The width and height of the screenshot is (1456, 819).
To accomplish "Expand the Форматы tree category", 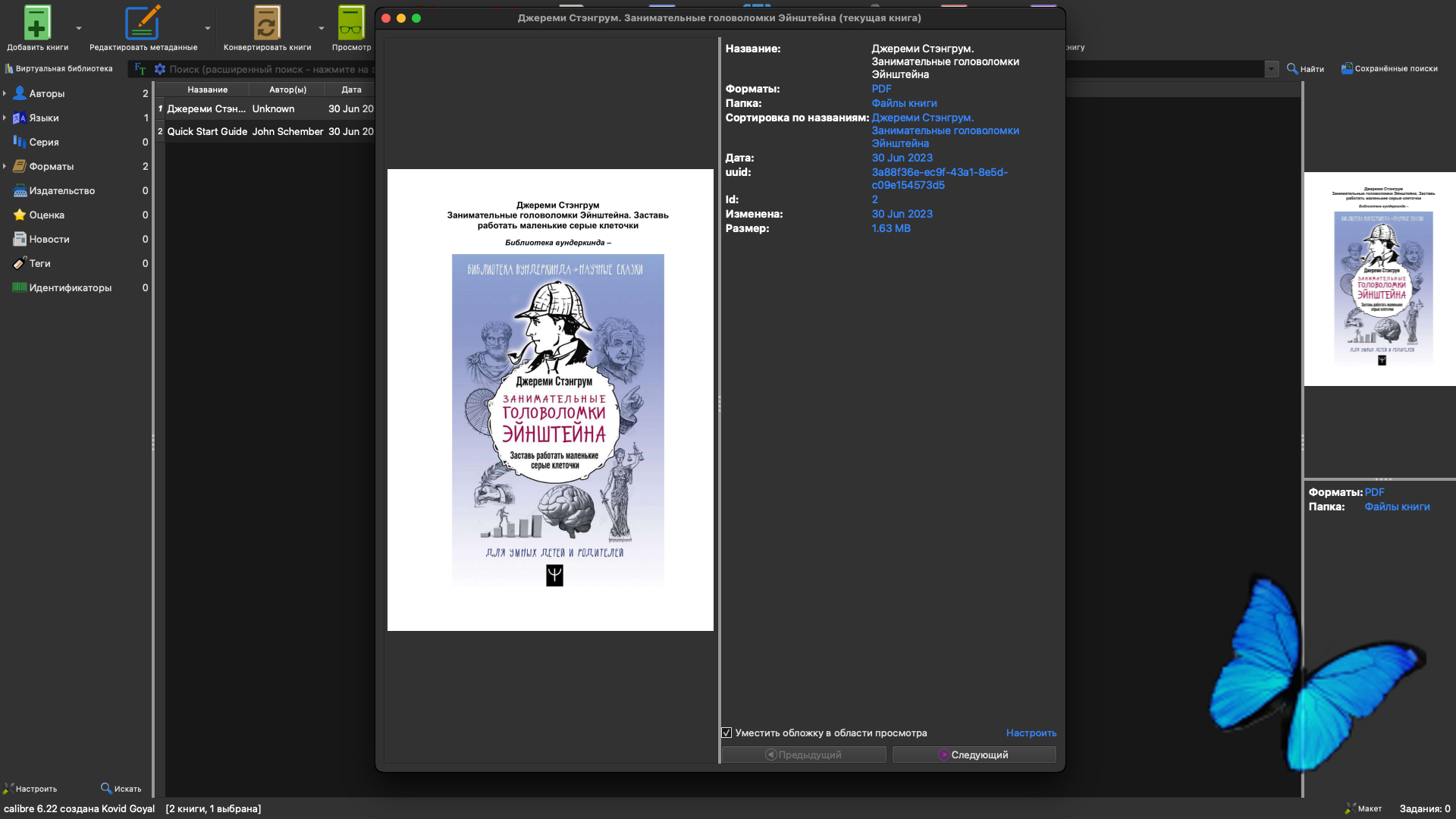I will pos(5,166).
